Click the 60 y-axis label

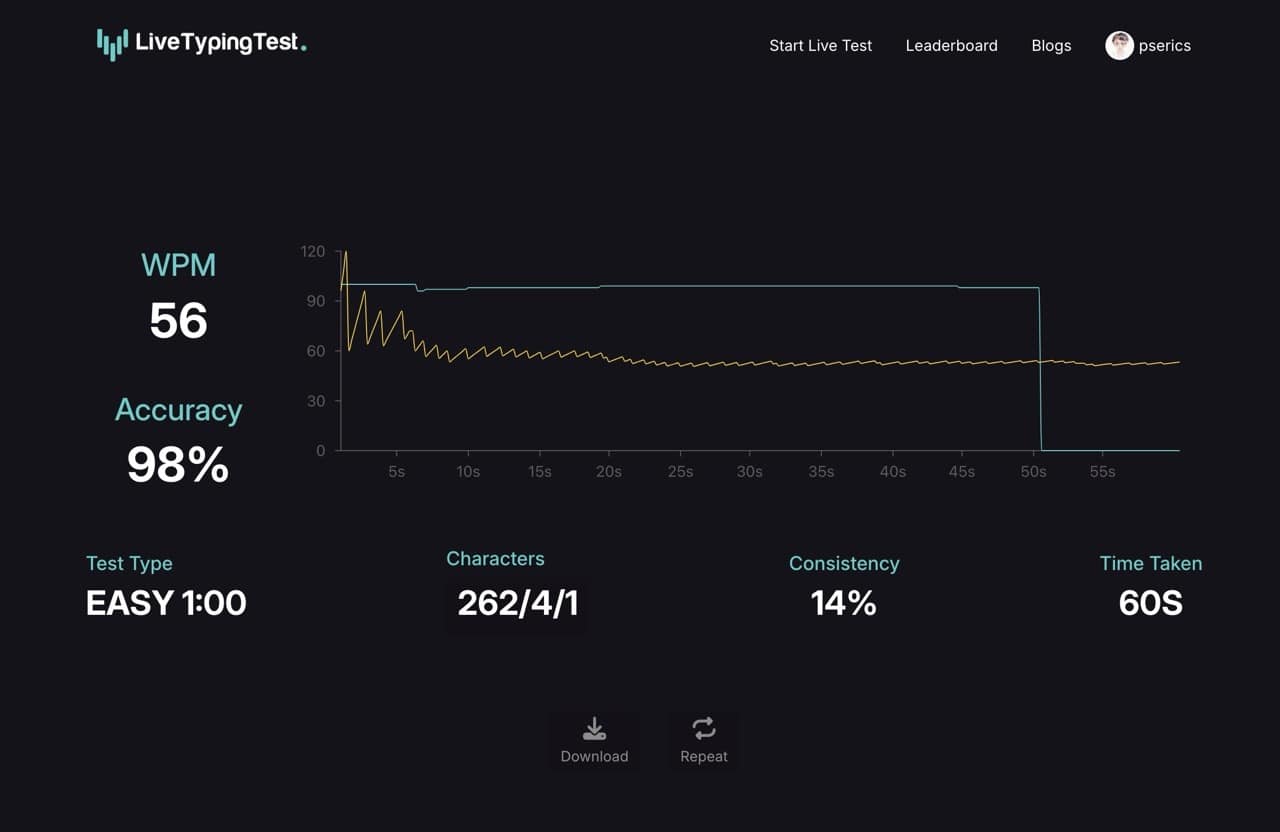316,351
